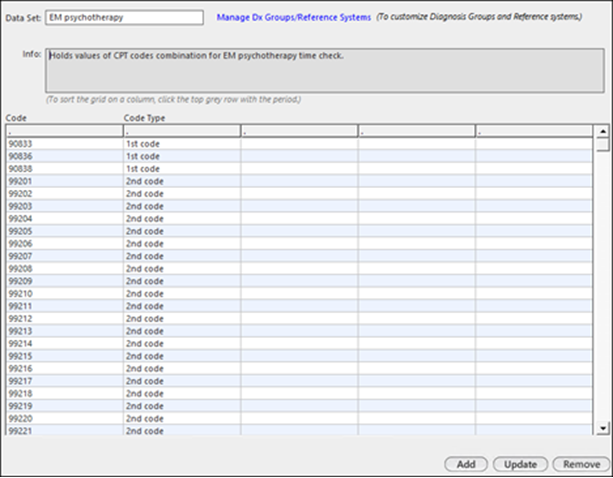Screen dimensions: 613x478
Task: Select code 99221 cell
Action: coord(65,430)
